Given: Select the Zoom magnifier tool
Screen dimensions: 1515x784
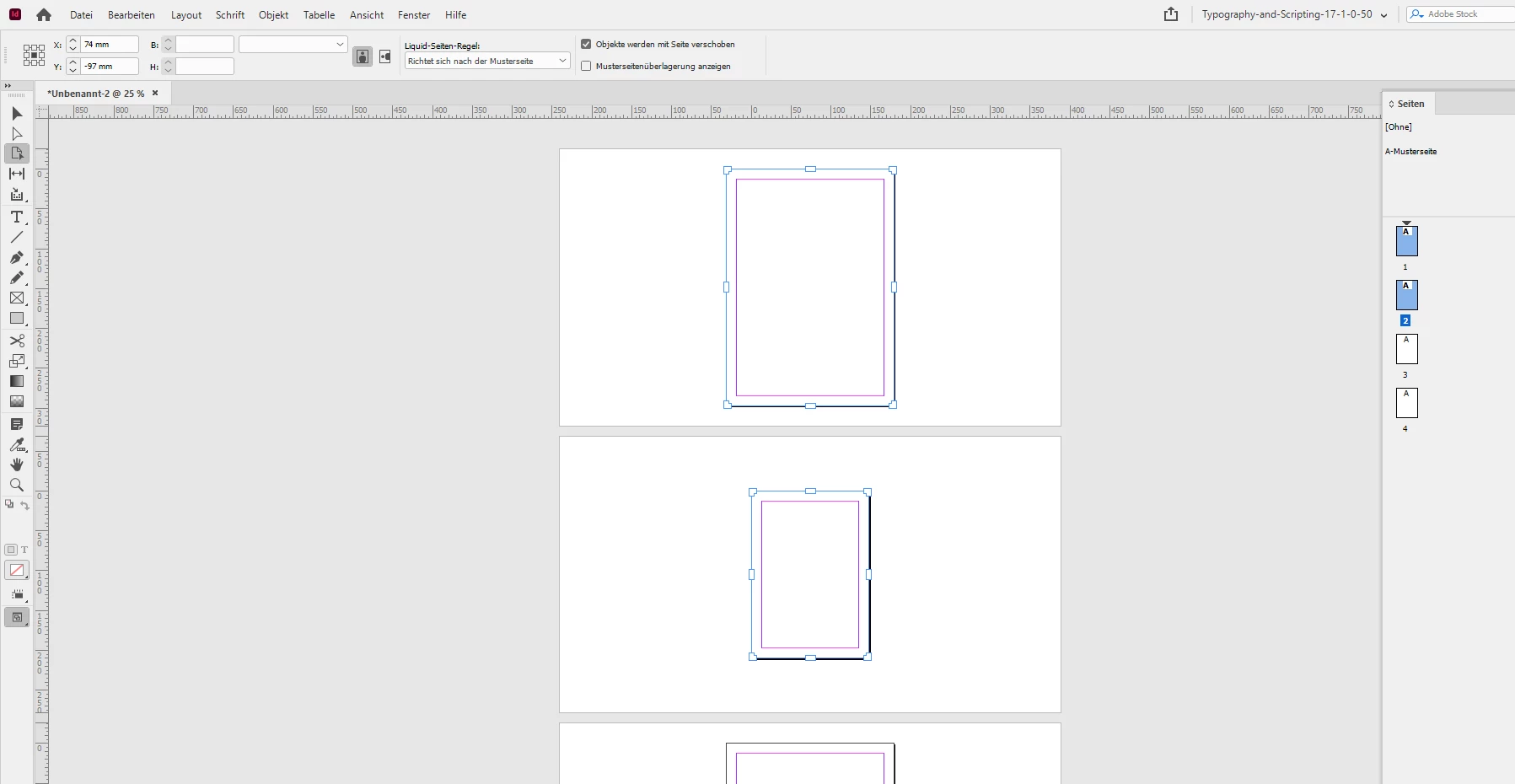Looking at the screenshot, I should point(17,485).
